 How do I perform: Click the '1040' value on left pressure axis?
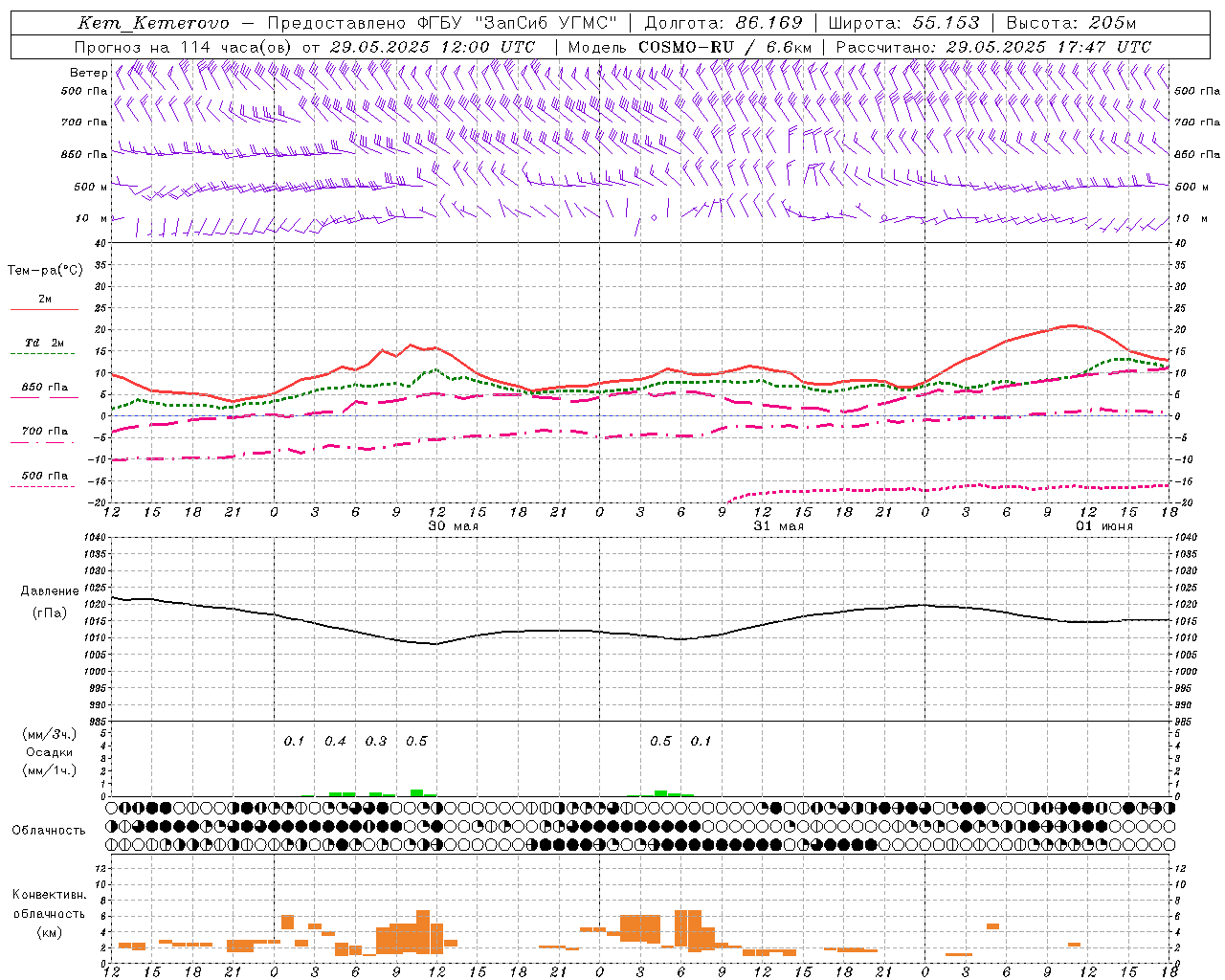[x=97, y=538]
